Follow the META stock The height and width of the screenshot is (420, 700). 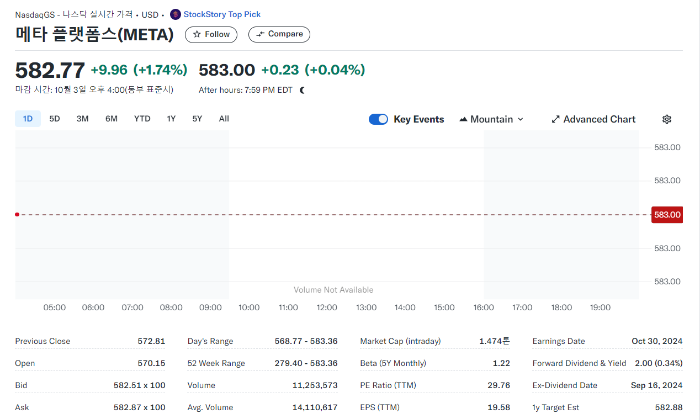pyautogui.click(x=211, y=34)
